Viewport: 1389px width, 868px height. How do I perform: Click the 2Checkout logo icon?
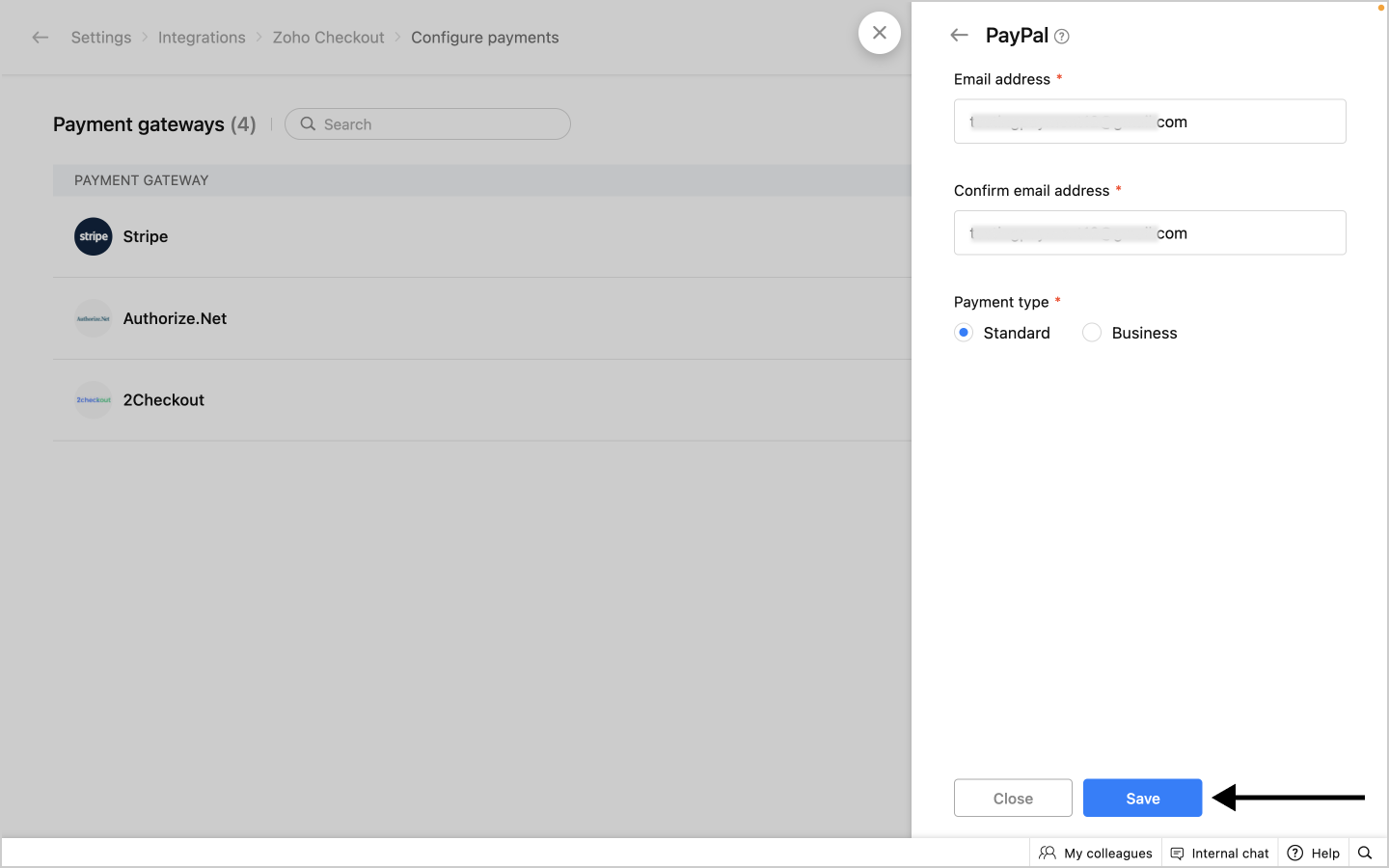point(94,400)
